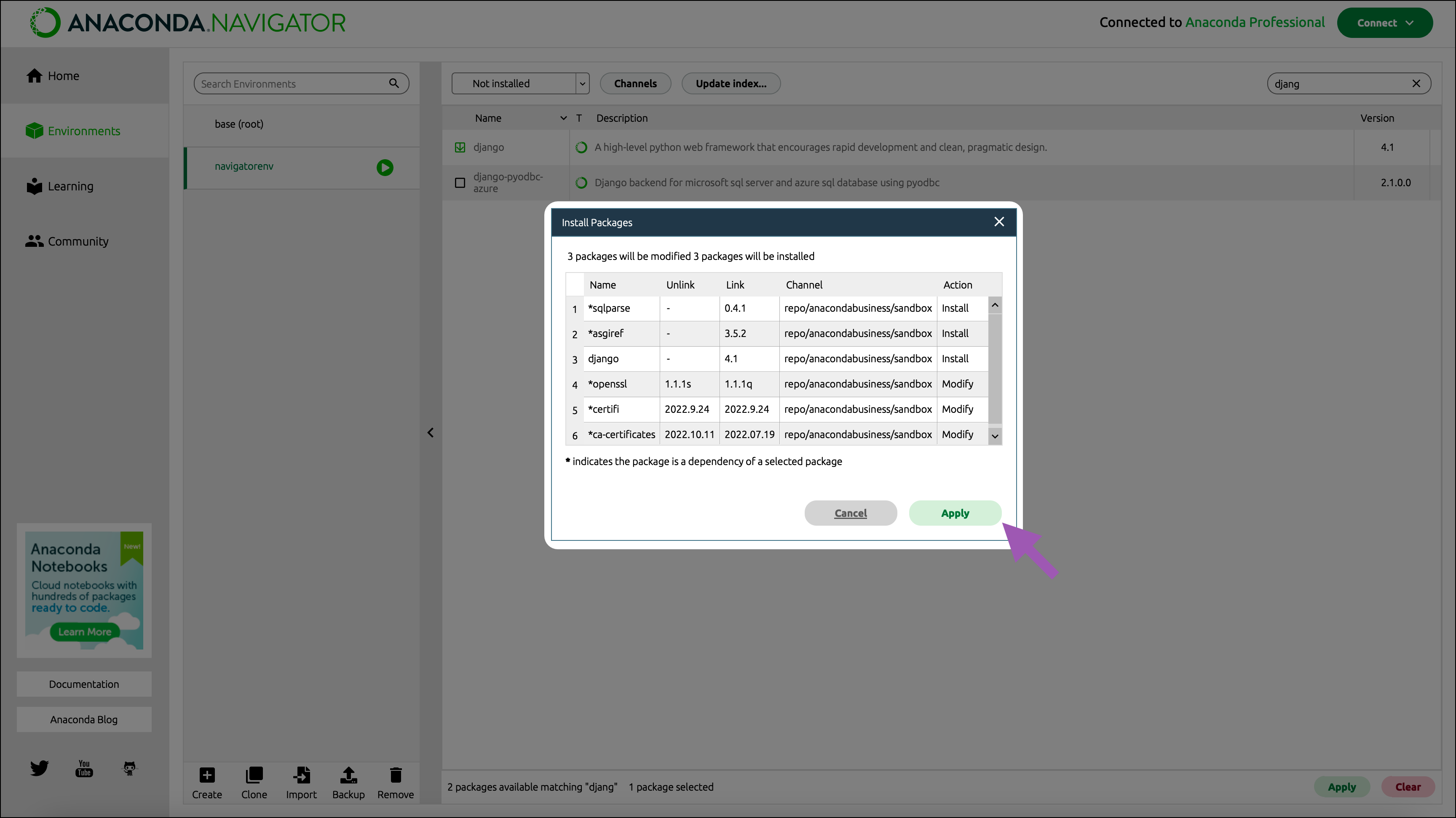Uncheck the django package checkbox
The width and height of the screenshot is (1456, 818).
tap(460, 147)
